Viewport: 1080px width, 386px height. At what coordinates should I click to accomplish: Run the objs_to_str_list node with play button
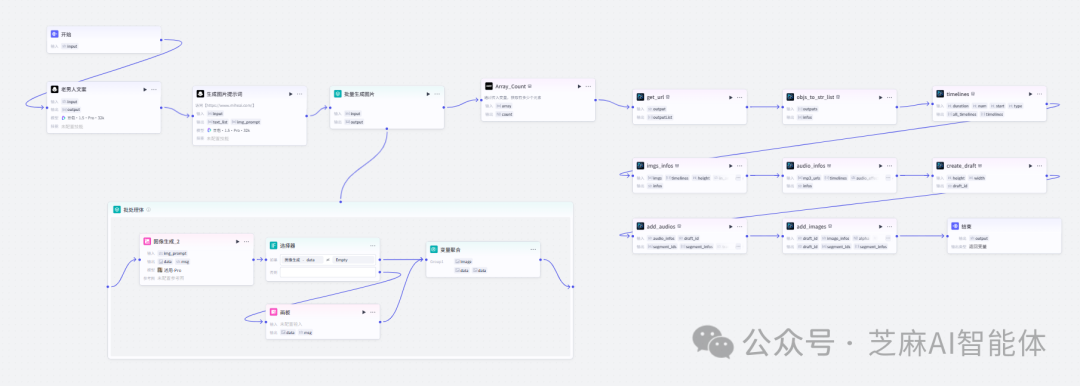tap(880, 97)
